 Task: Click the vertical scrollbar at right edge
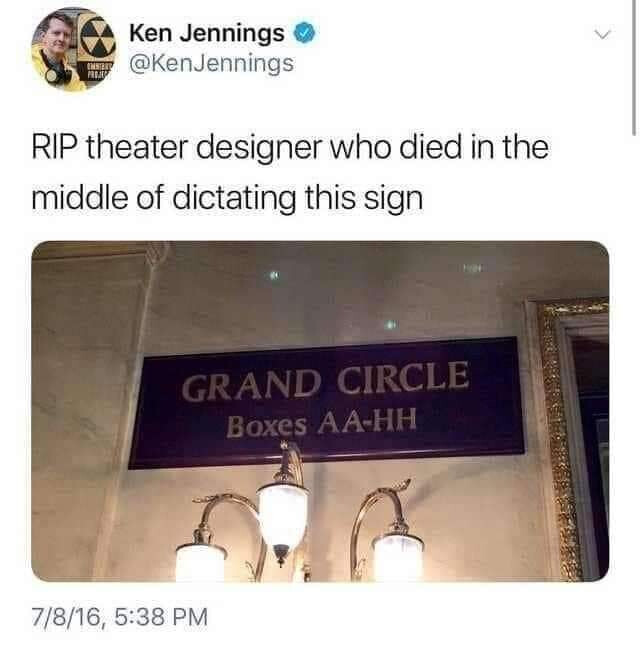click(634, 68)
